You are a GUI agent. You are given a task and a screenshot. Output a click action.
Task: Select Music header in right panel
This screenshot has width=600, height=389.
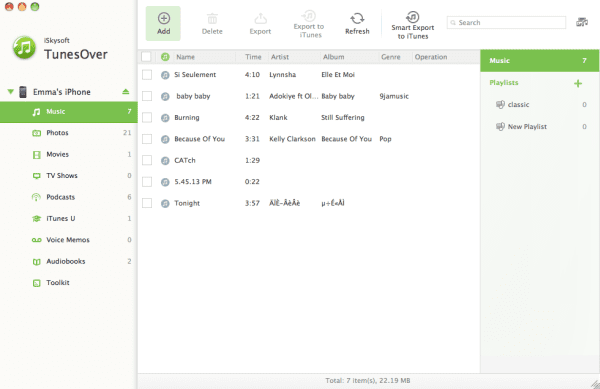[x=540, y=60]
